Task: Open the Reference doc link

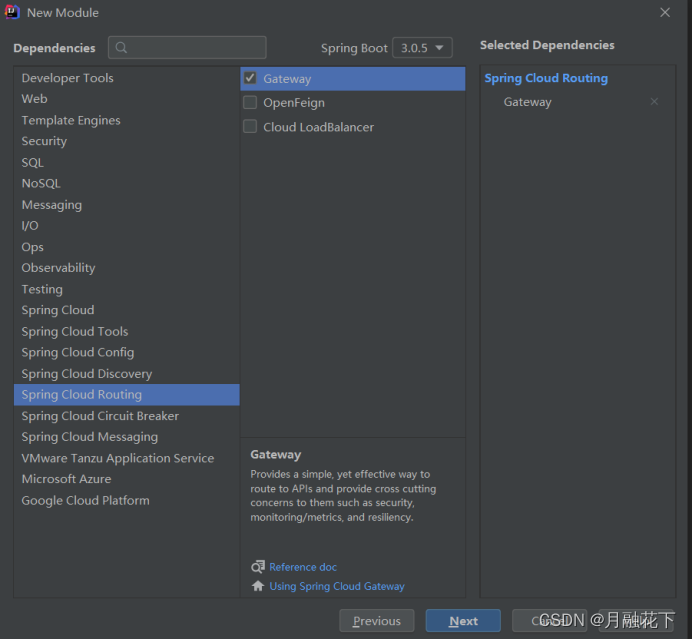Action: click(303, 567)
